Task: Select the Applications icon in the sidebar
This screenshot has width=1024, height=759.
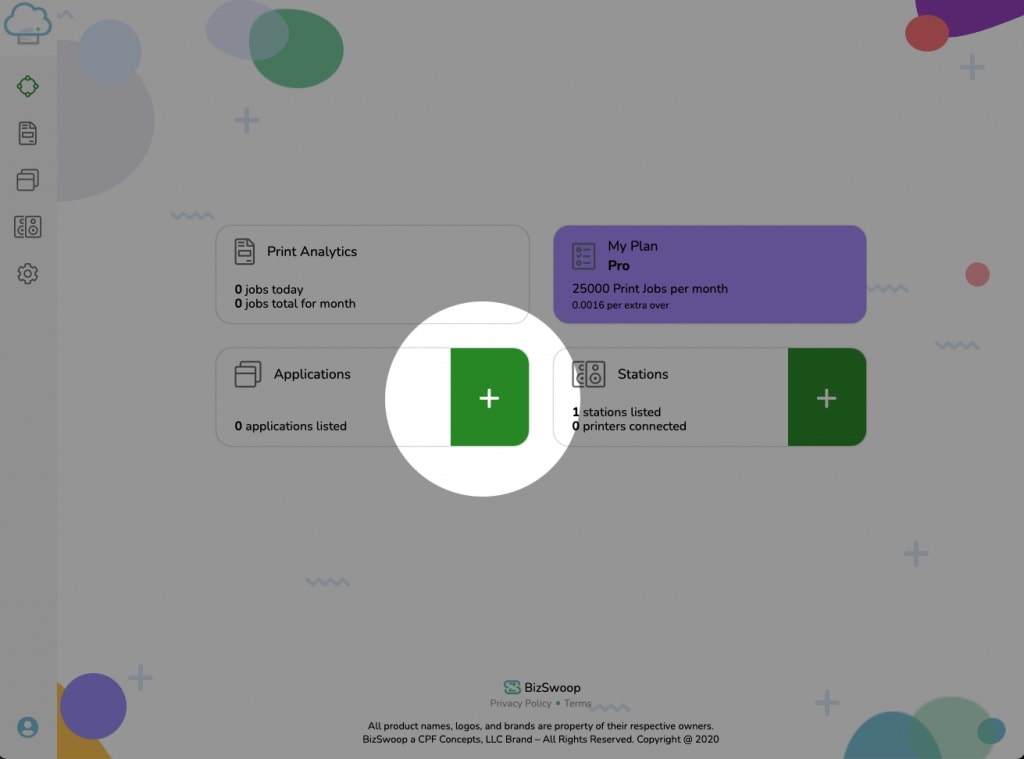Action: (x=28, y=180)
